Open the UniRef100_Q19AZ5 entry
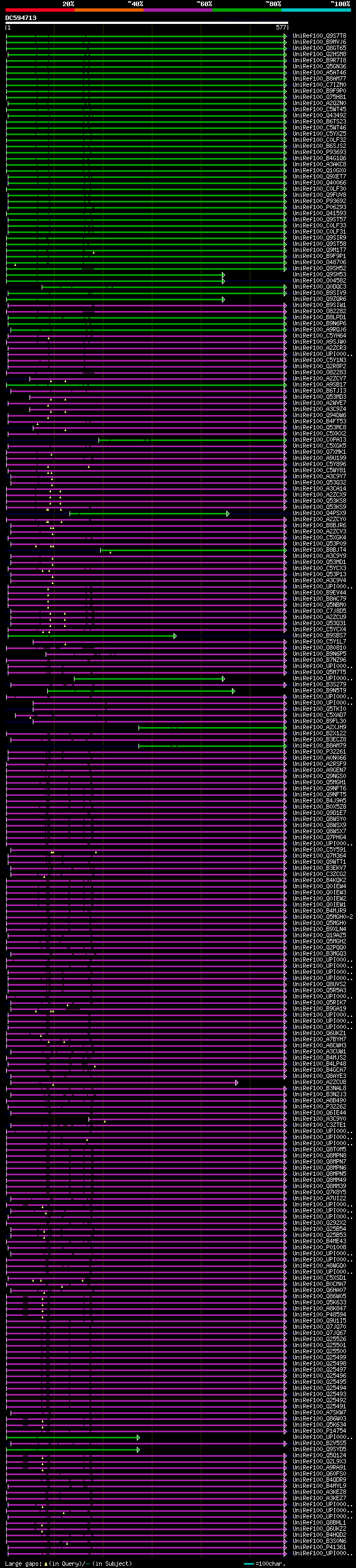 (x=319, y=935)
